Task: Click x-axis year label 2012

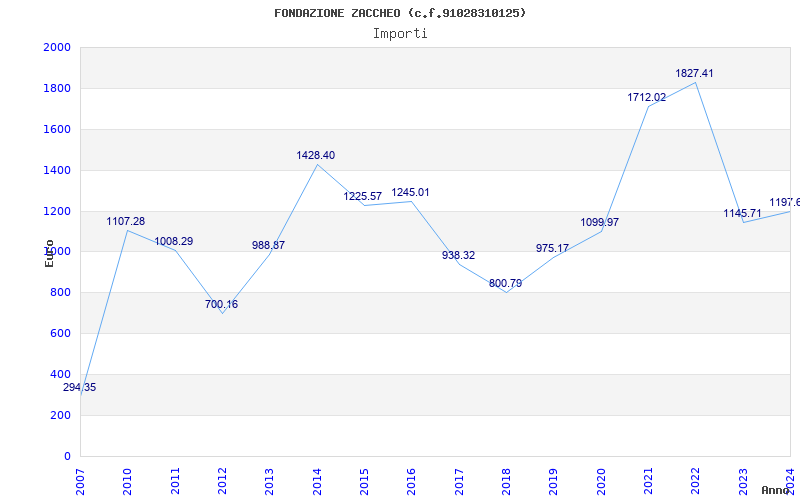Action: [x=222, y=482]
